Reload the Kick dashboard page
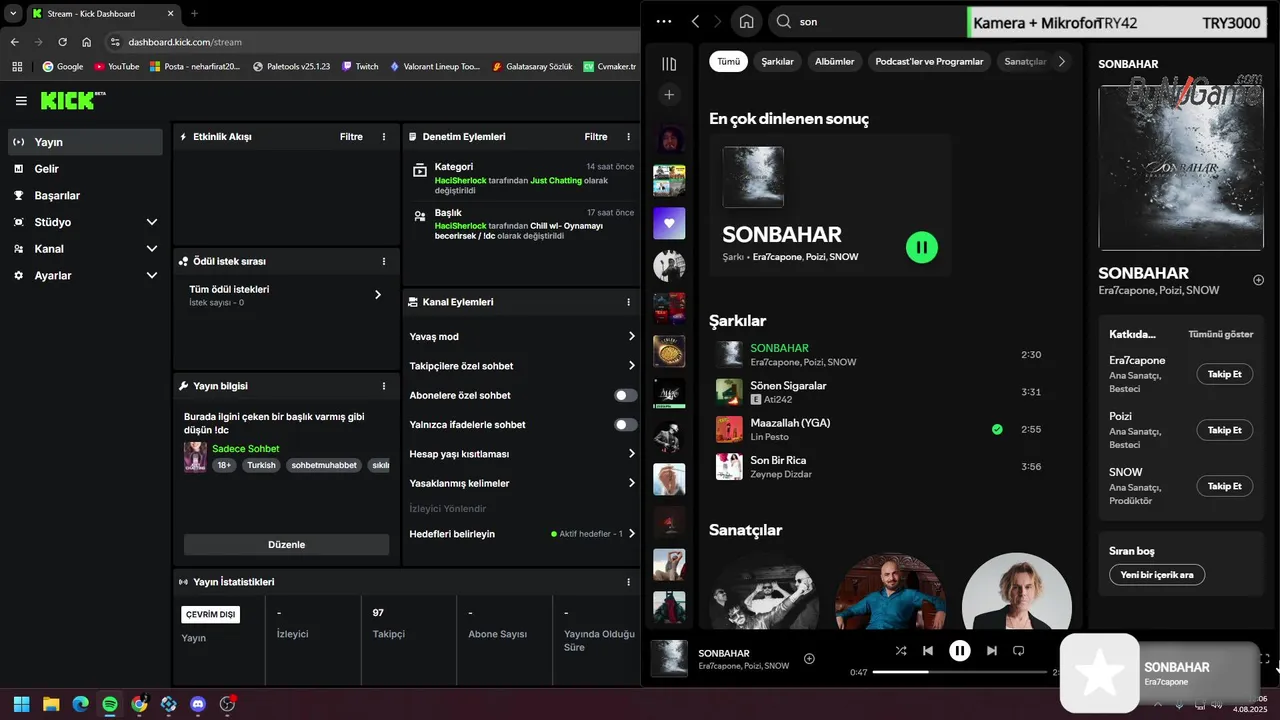Viewport: 1280px width, 720px height. [62, 42]
